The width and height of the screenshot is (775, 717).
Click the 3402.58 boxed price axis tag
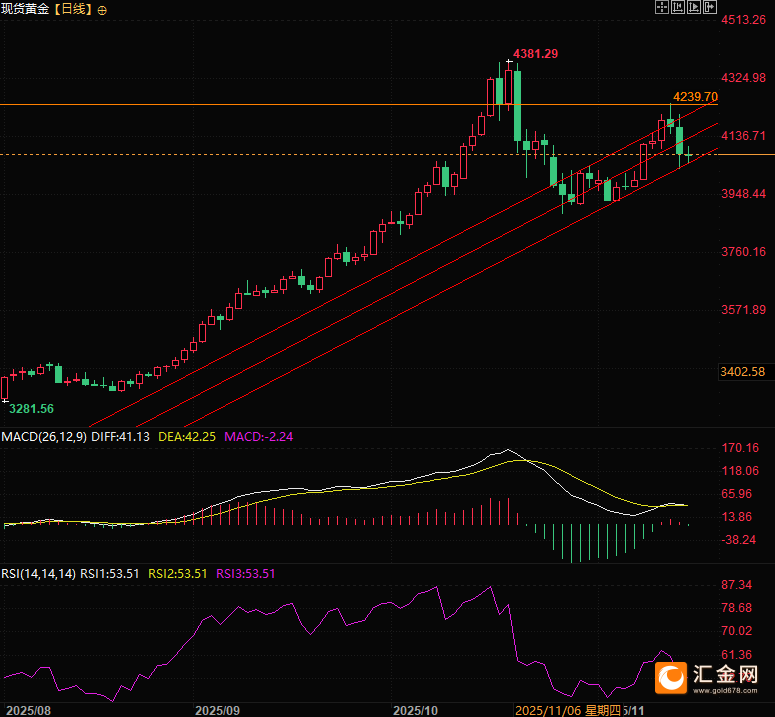pos(742,372)
